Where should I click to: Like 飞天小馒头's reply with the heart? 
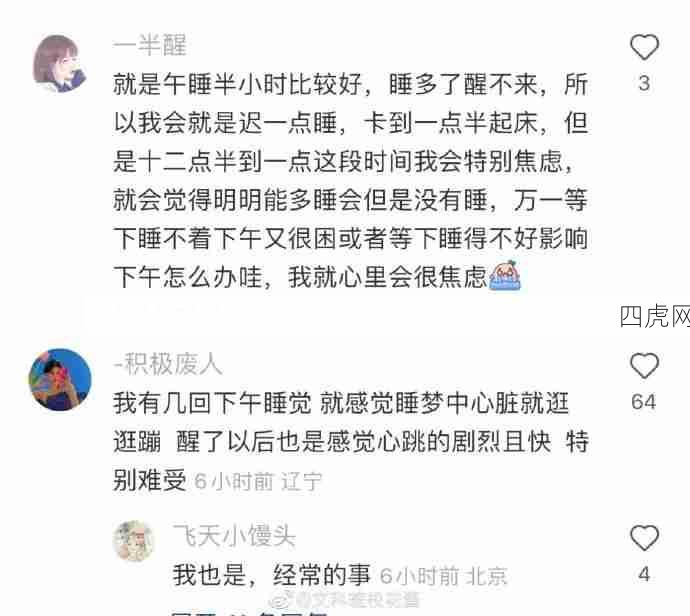[644, 538]
